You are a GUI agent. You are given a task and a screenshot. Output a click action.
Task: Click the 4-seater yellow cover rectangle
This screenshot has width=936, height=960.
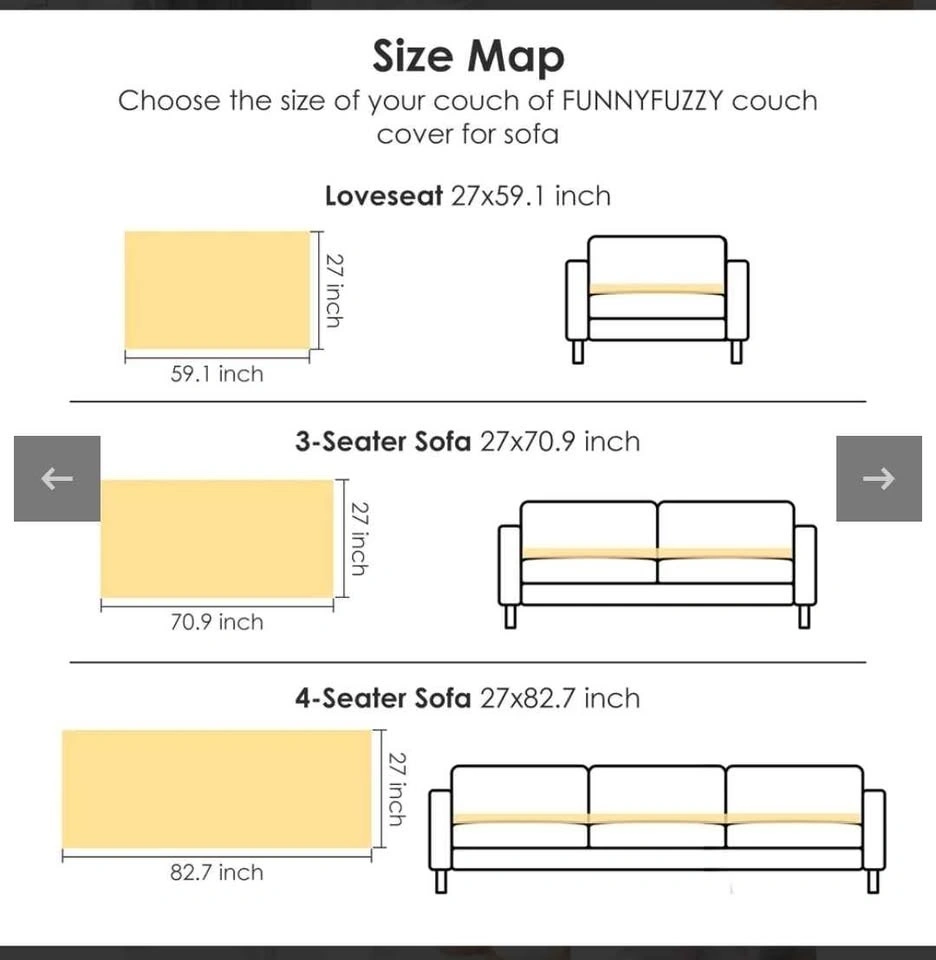pyautogui.click(x=217, y=789)
